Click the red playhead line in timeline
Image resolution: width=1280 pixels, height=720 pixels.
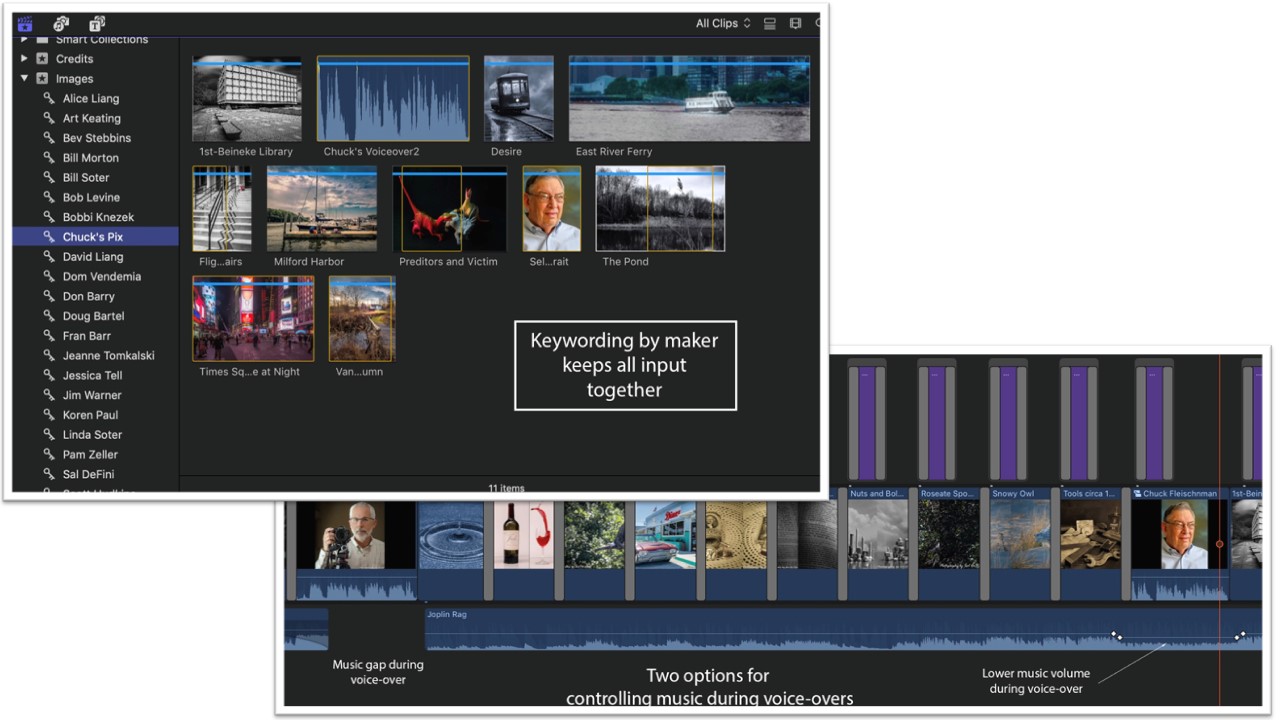click(1220, 530)
